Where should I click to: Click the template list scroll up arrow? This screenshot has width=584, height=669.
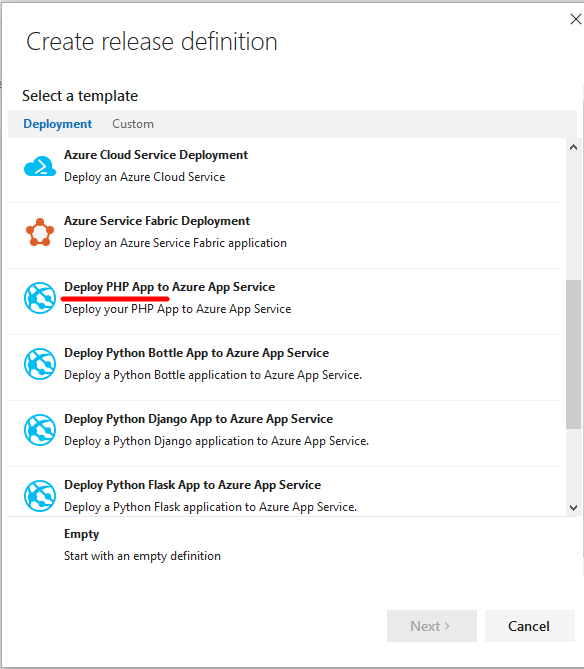(x=573, y=147)
